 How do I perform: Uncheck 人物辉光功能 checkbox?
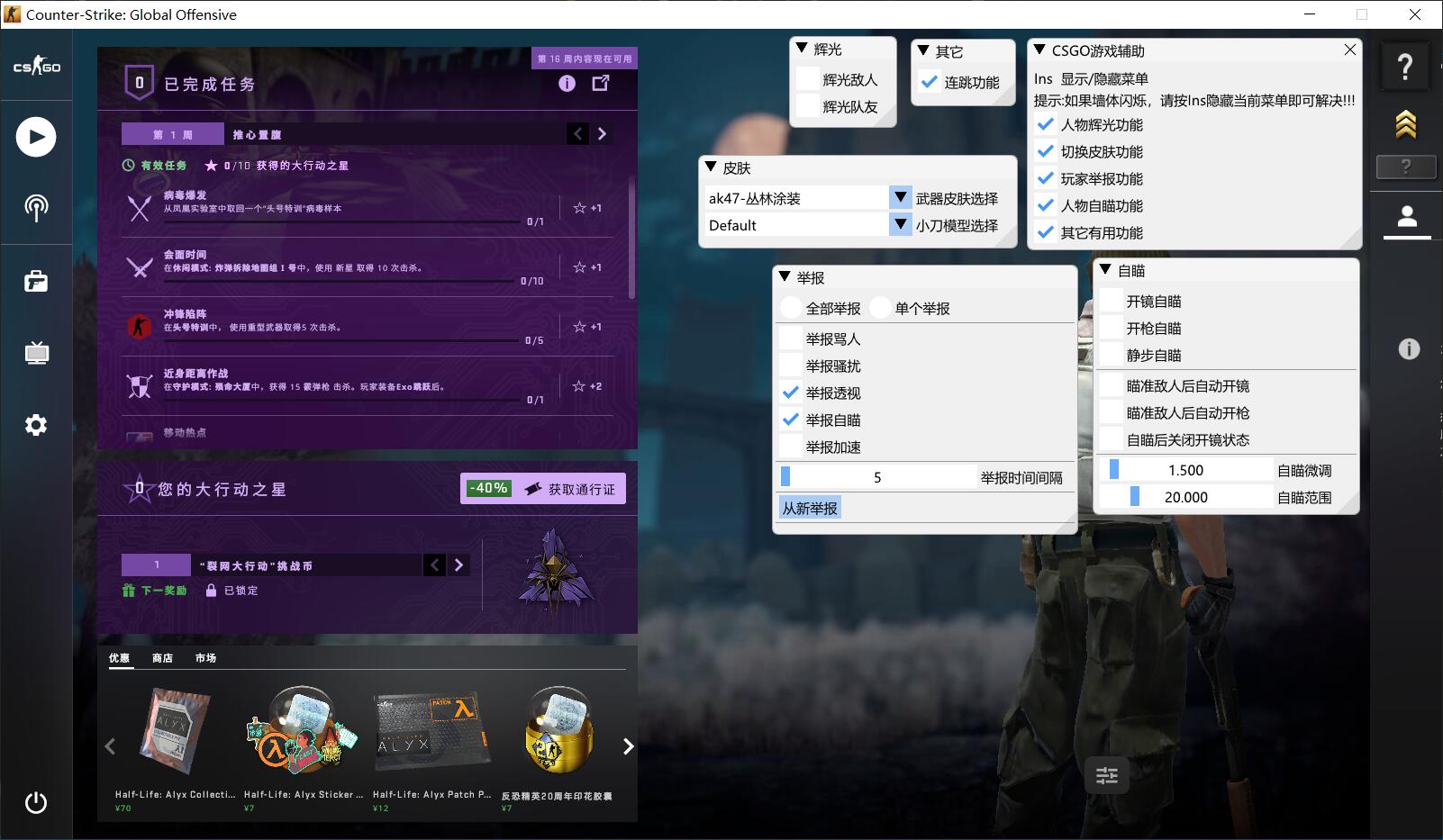click(x=1045, y=124)
